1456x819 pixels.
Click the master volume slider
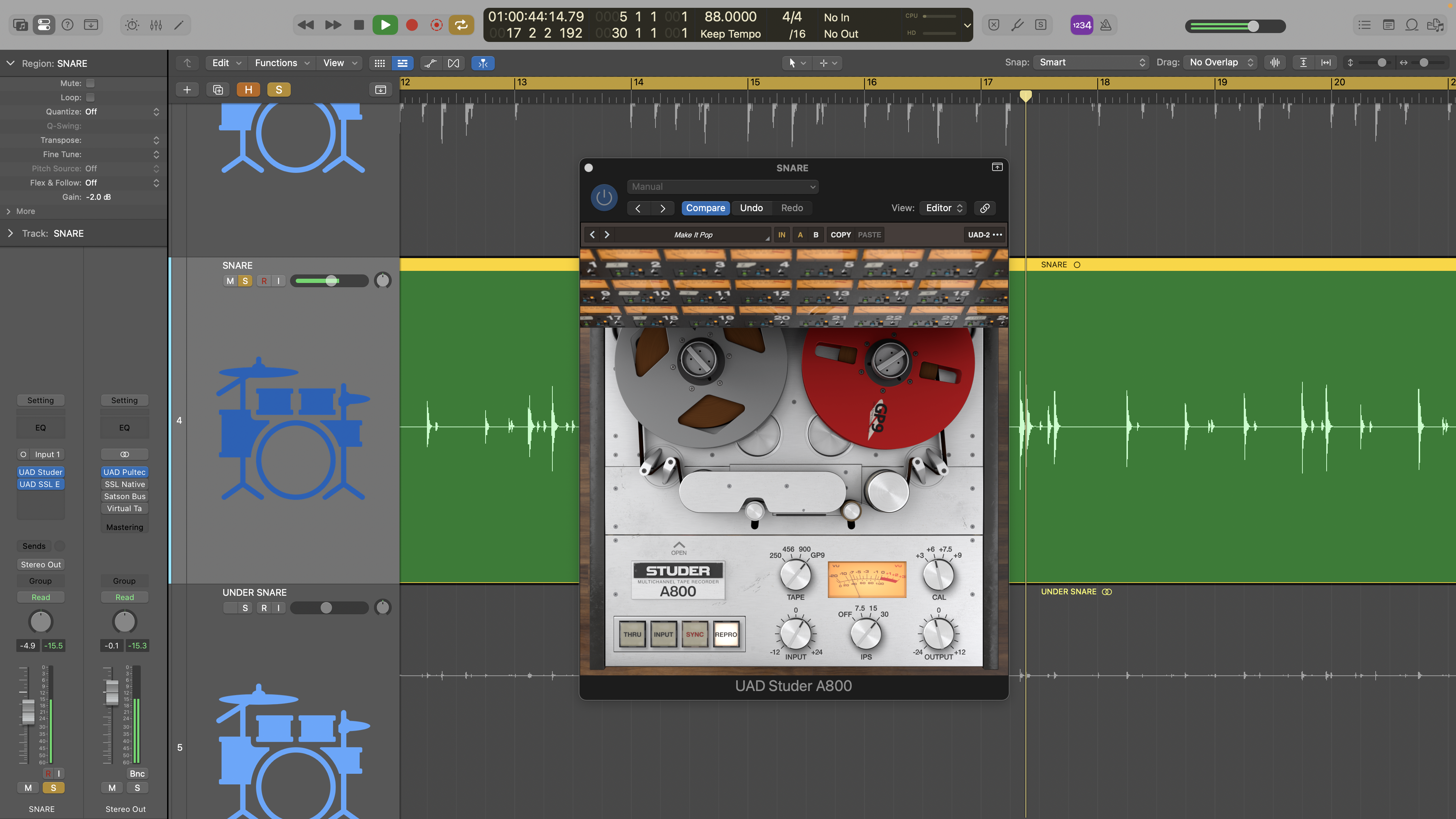tap(1235, 26)
